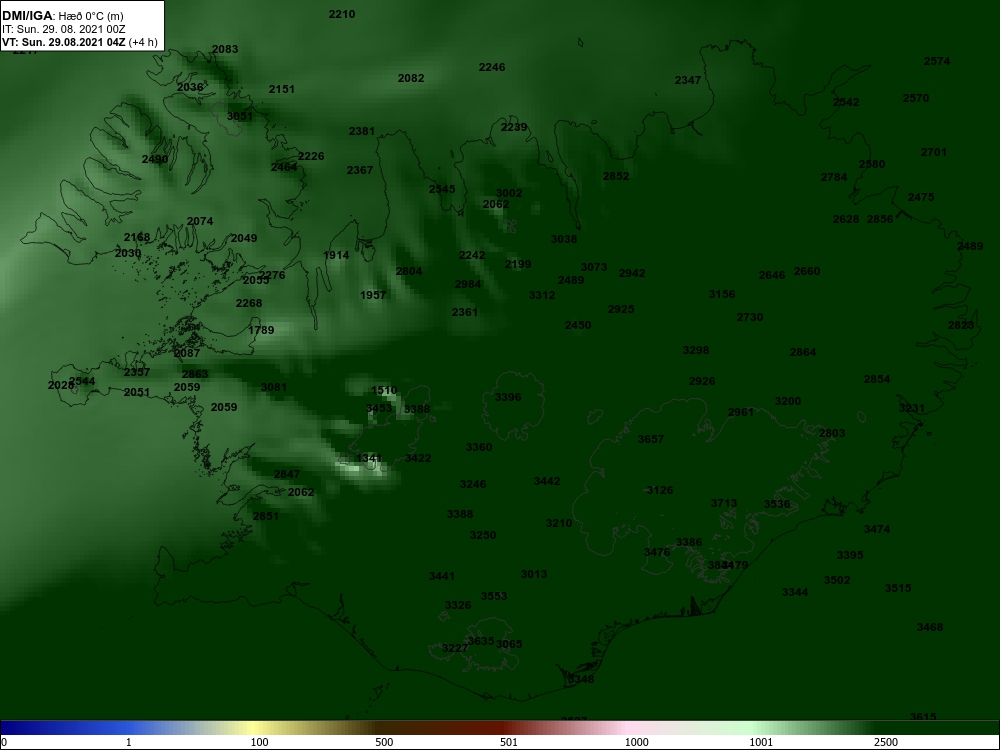This screenshot has height=750, width=1000.
Task: Click the 3200 height value
Action: [788, 402]
